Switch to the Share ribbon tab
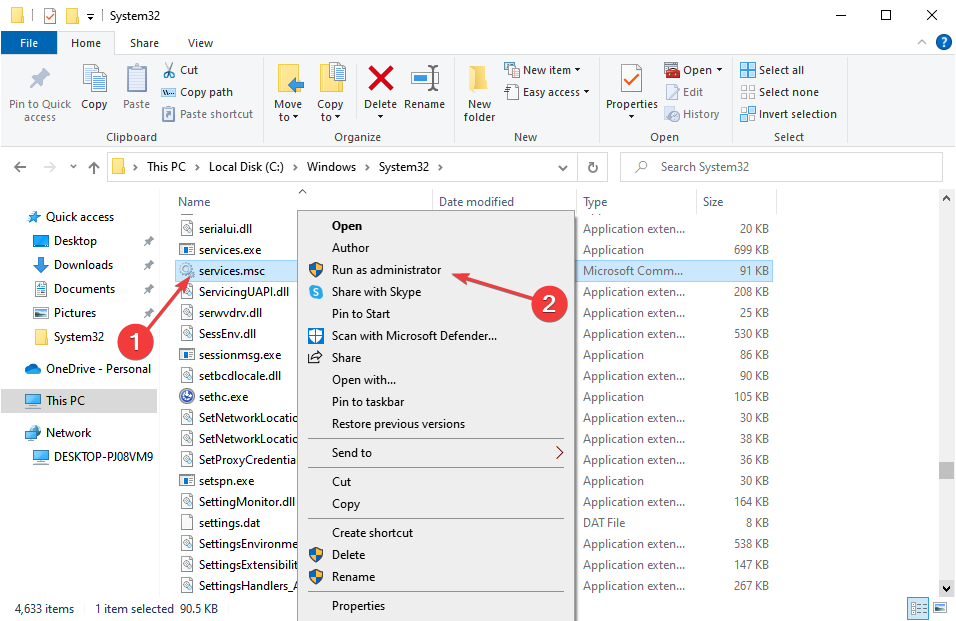This screenshot has height=621, width=956. 144,43
